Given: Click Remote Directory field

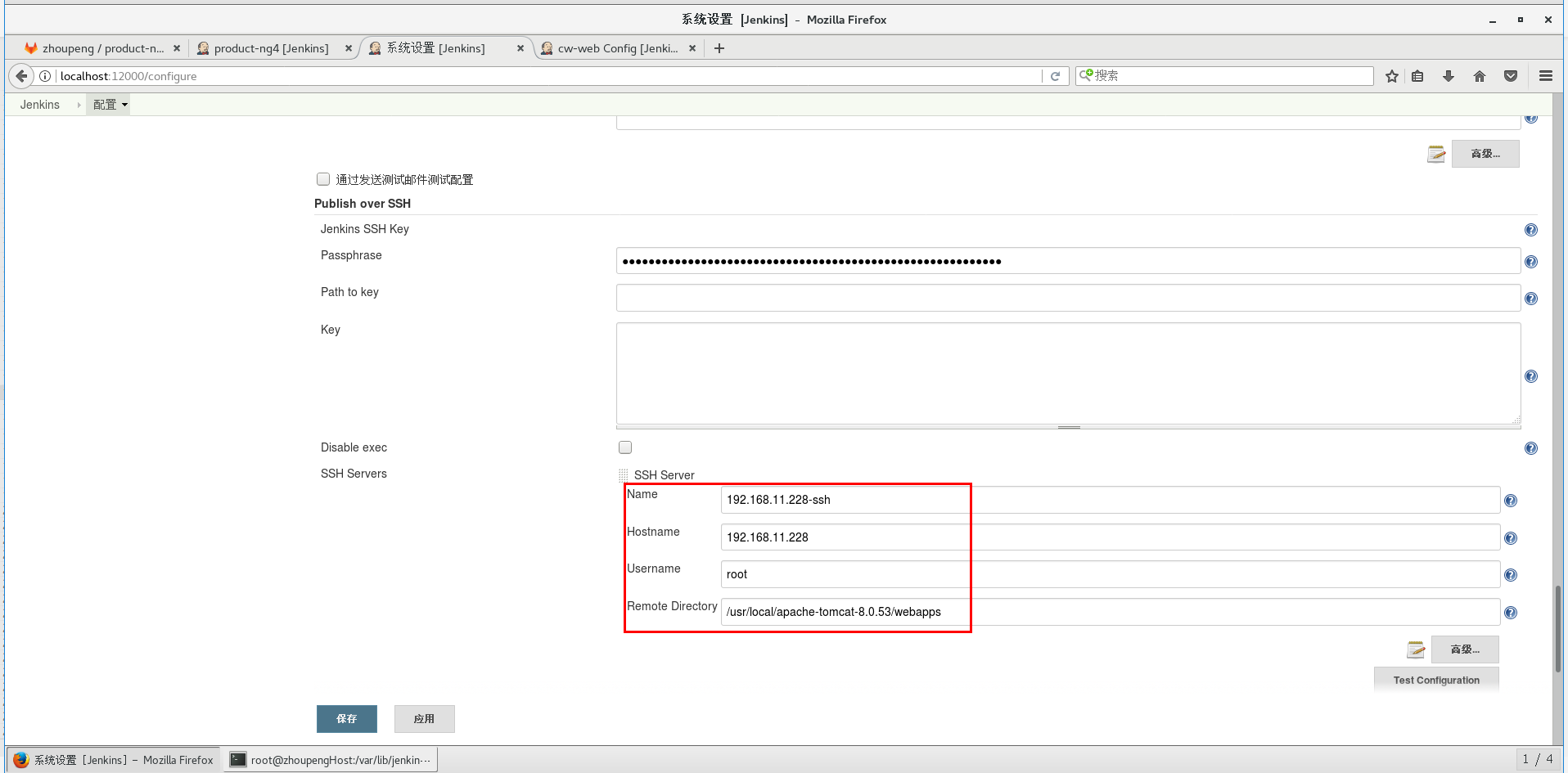Looking at the screenshot, I should [1110, 612].
